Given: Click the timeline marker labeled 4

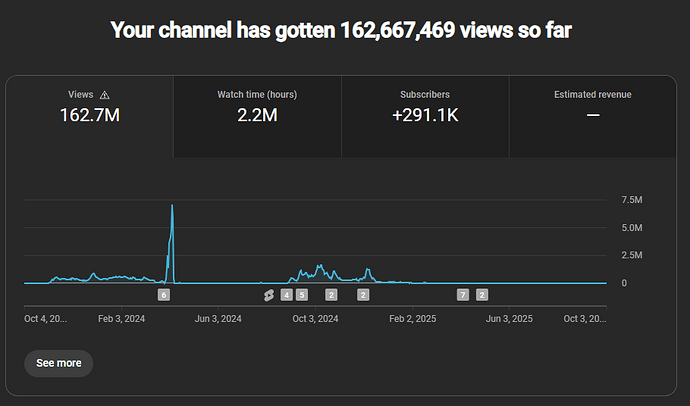Looking at the screenshot, I should click(x=286, y=295).
